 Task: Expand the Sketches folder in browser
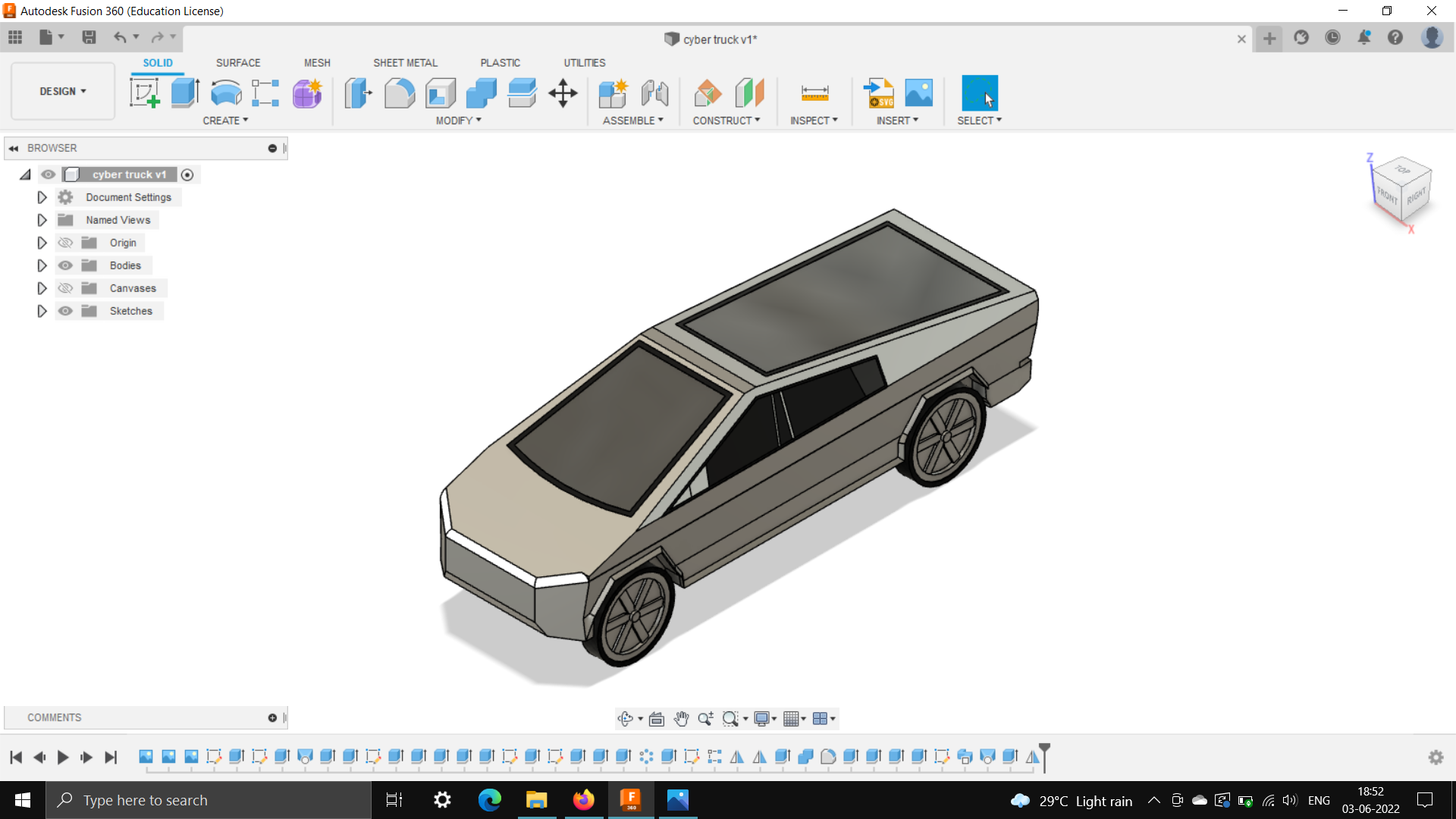(42, 310)
